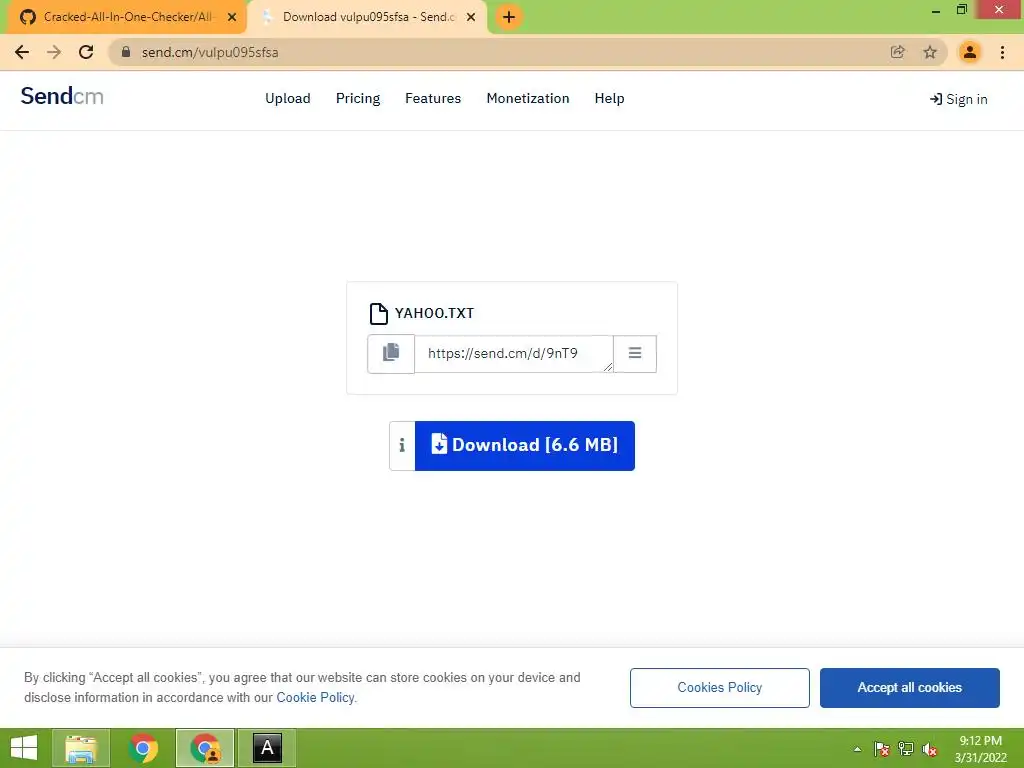Open the black A application in taskbar
Viewport: 1024px width, 768px height.
click(267, 748)
